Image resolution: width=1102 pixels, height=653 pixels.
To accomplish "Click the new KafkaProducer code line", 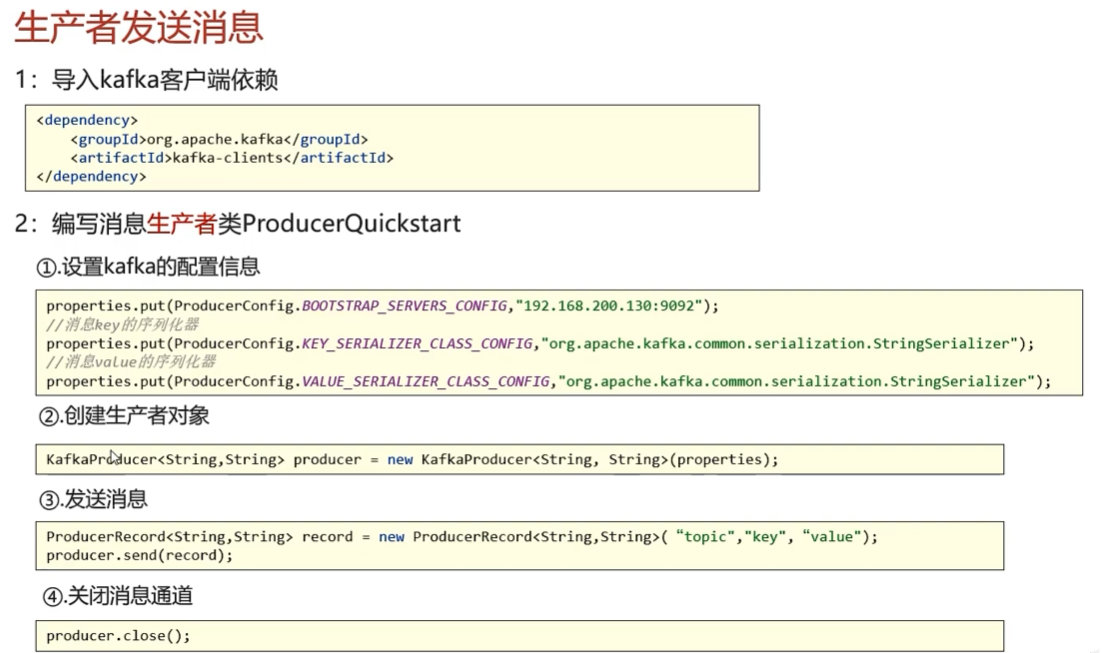I will point(413,460).
